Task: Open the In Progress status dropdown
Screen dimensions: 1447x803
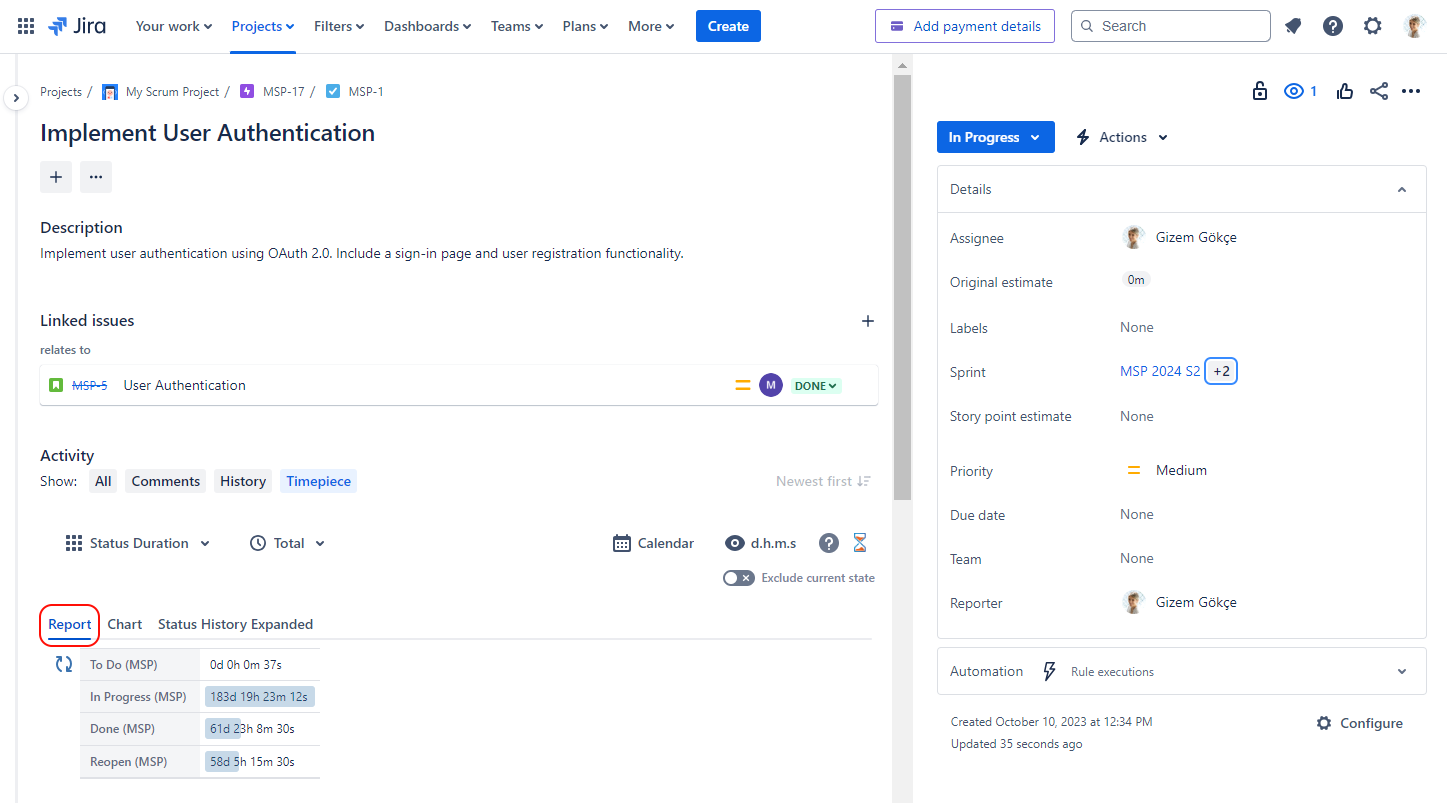Action: 995,137
